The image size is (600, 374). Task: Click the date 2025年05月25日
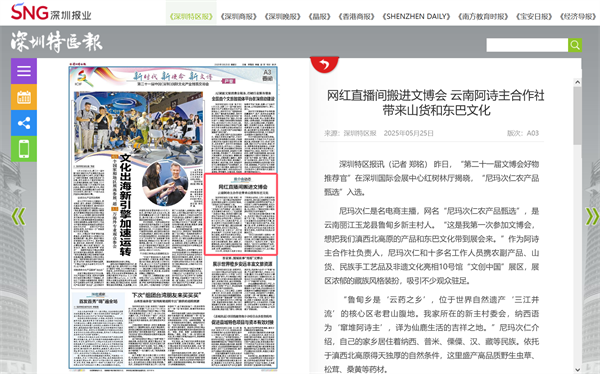[x=409, y=133]
